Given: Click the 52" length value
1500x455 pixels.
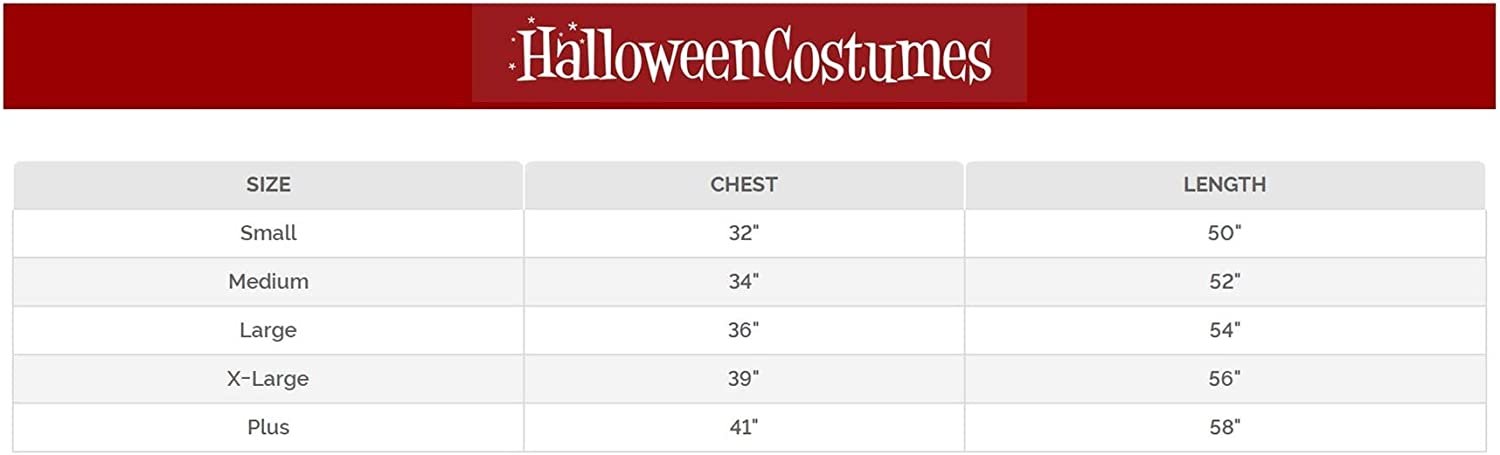Looking at the screenshot, I should point(1224,282).
